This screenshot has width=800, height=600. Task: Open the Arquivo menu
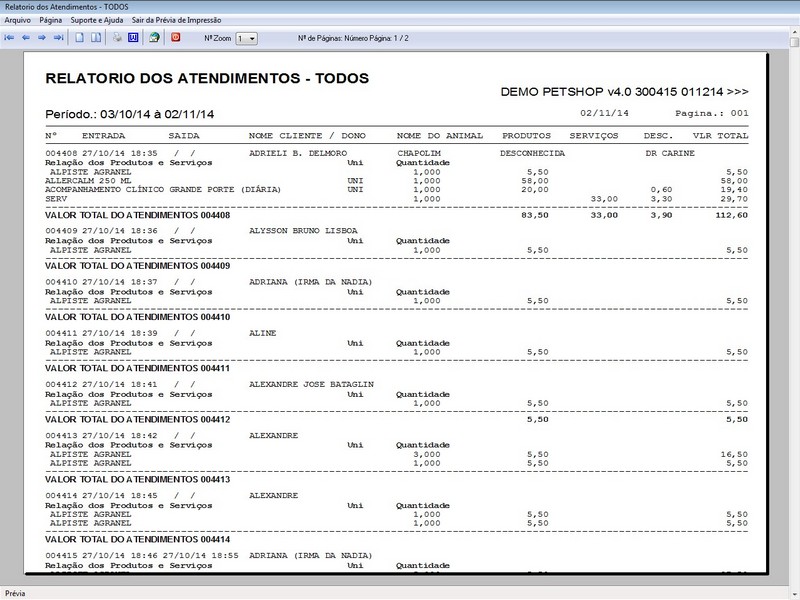[18, 17]
